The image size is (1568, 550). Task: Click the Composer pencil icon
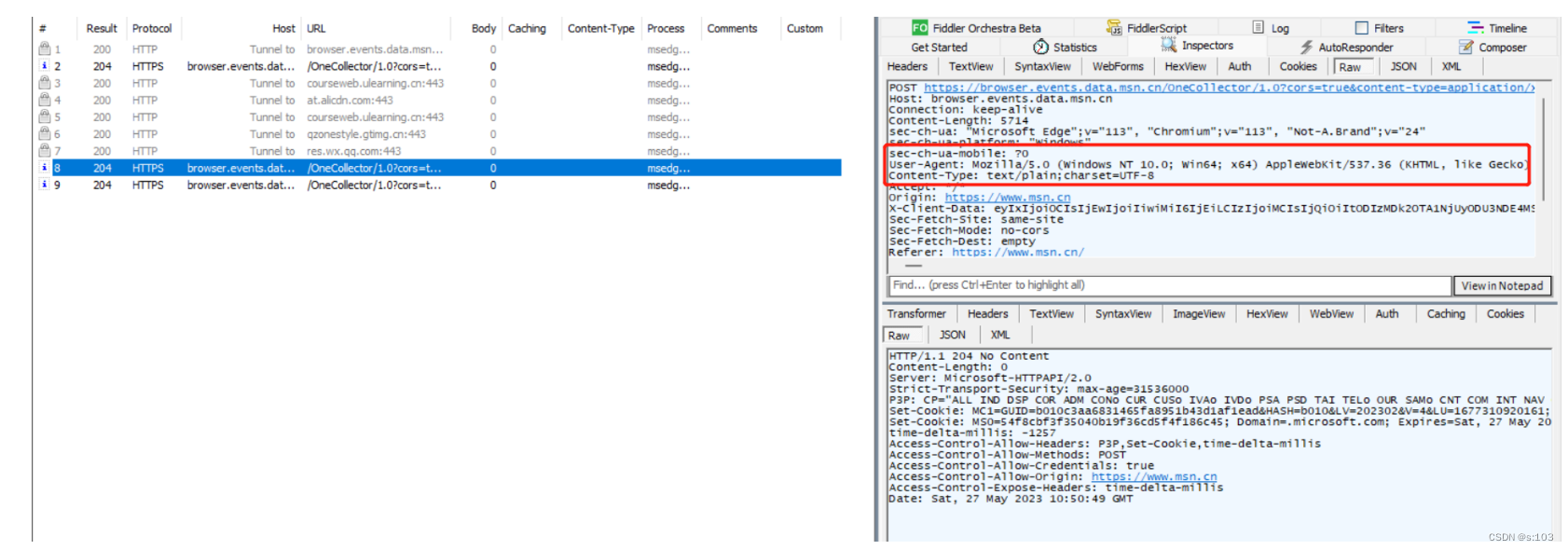coord(1466,47)
